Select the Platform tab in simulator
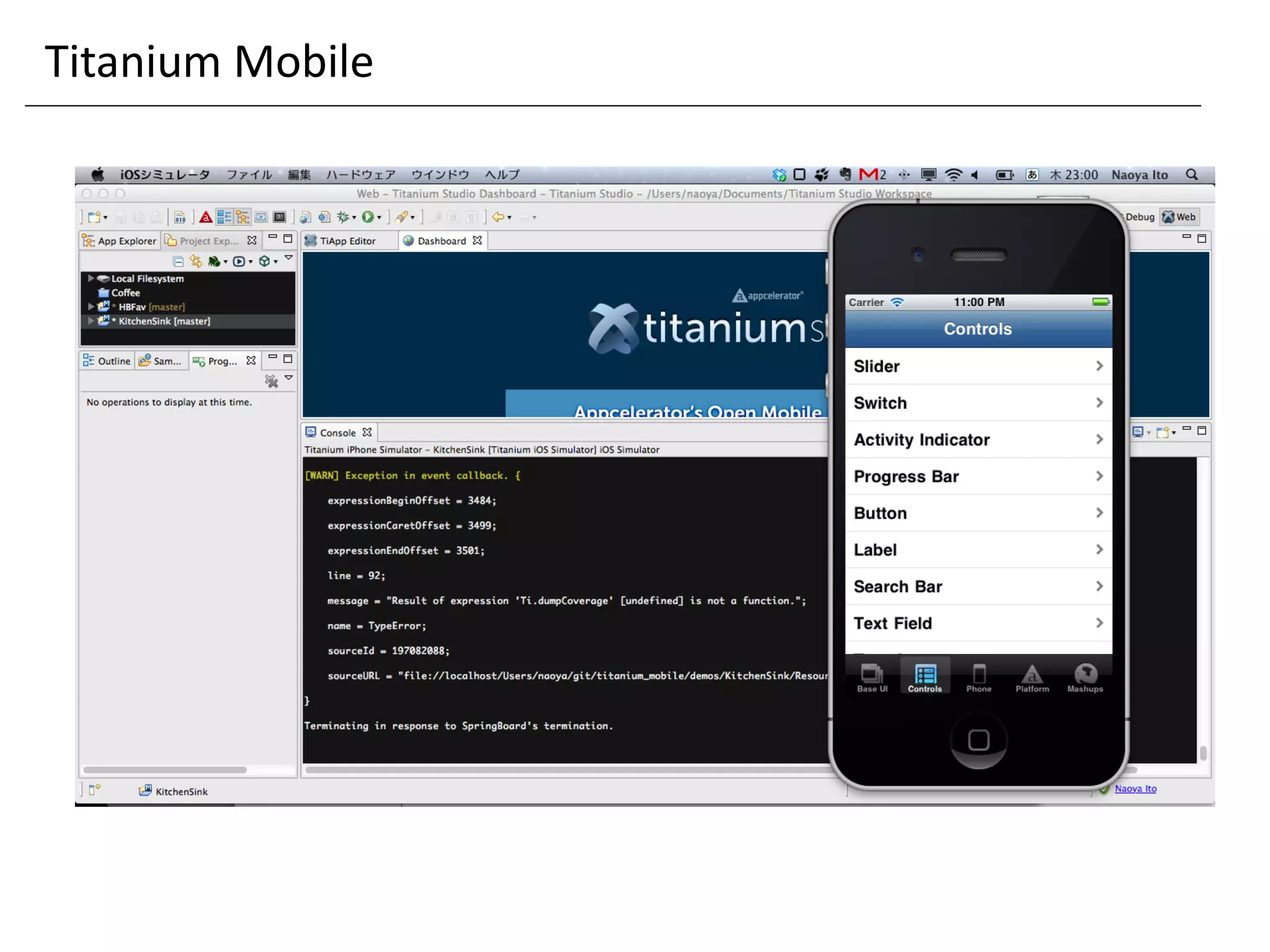The width and height of the screenshot is (1270, 952). click(x=1032, y=677)
